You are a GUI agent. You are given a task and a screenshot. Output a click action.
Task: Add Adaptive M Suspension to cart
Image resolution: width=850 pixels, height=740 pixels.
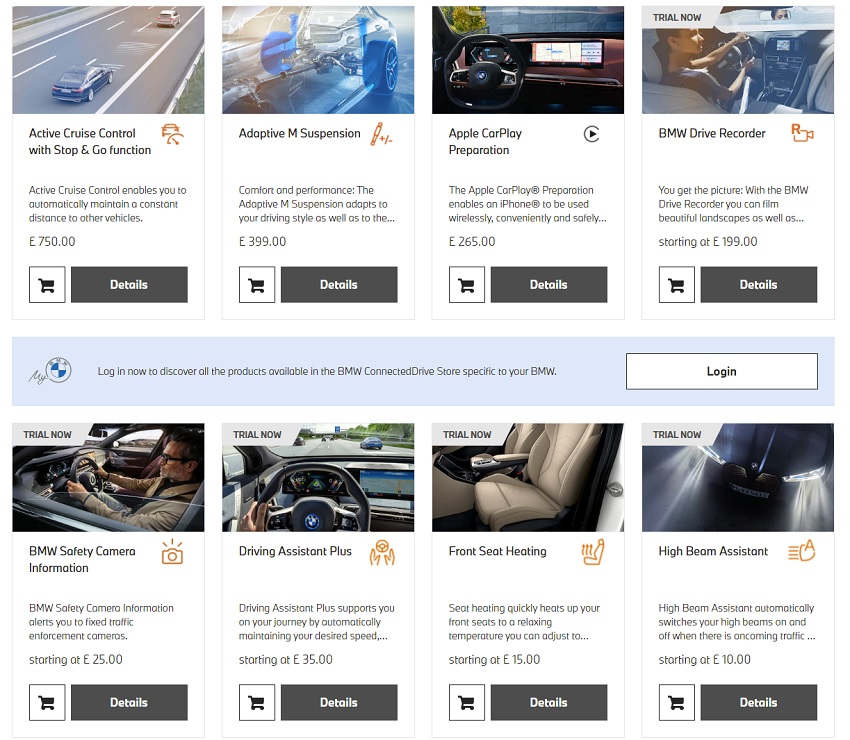pos(257,285)
